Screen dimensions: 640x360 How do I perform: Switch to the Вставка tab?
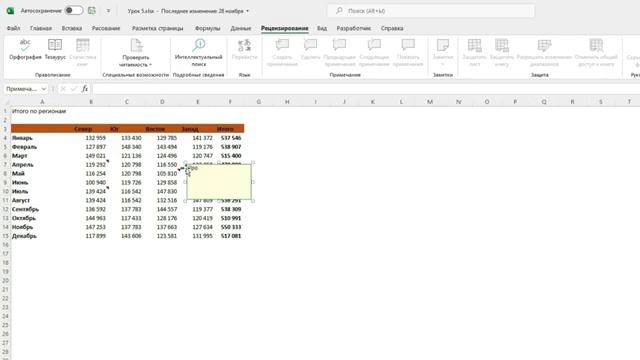click(x=72, y=28)
